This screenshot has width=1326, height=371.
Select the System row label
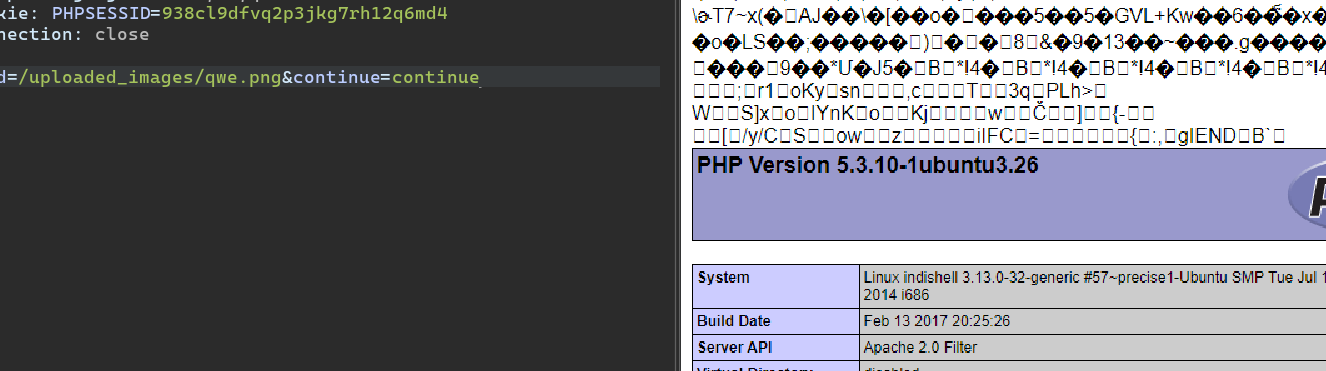(776, 286)
